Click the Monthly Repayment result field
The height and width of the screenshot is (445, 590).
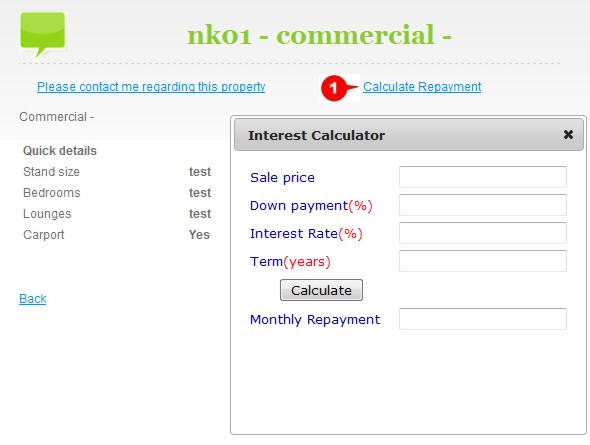coord(483,319)
